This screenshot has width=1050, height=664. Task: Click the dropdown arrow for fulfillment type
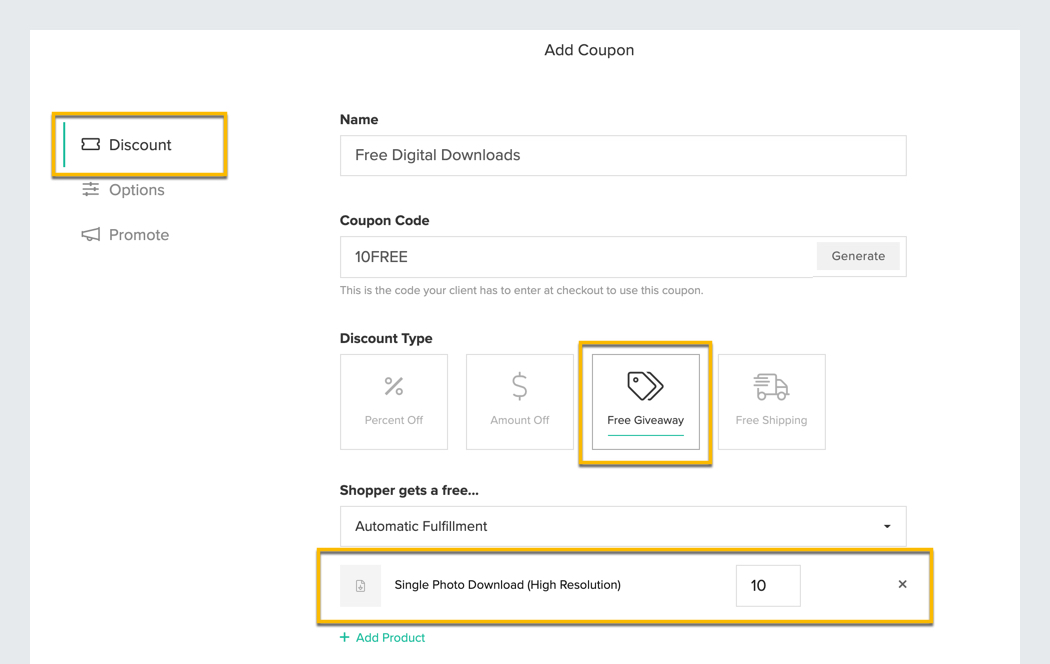click(x=887, y=526)
